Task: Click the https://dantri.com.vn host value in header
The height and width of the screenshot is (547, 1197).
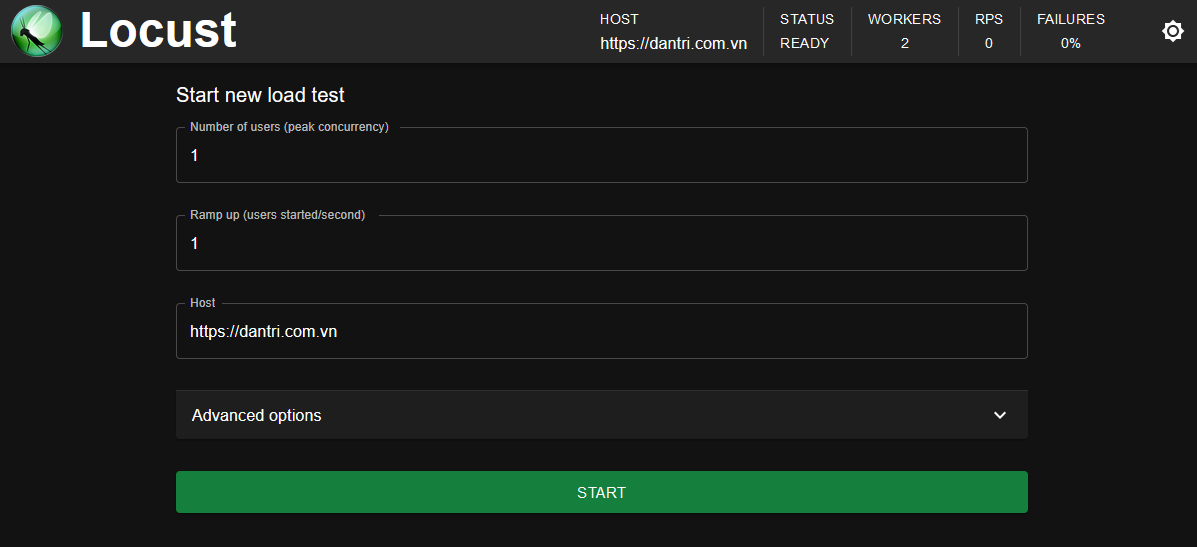Action: [673, 43]
